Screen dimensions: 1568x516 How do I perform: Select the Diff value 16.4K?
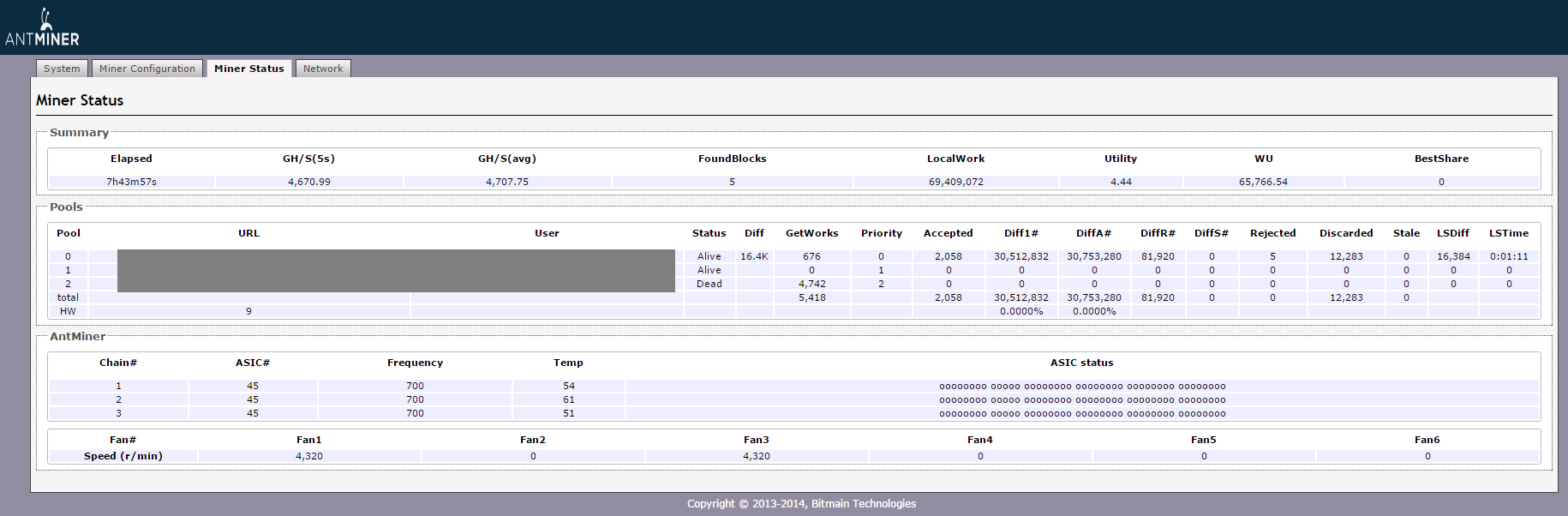pos(754,256)
